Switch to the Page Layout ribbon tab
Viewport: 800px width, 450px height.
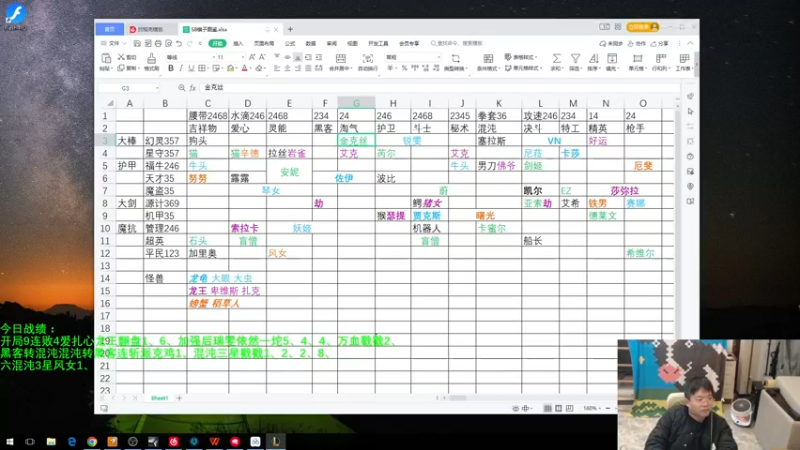(264, 43)
